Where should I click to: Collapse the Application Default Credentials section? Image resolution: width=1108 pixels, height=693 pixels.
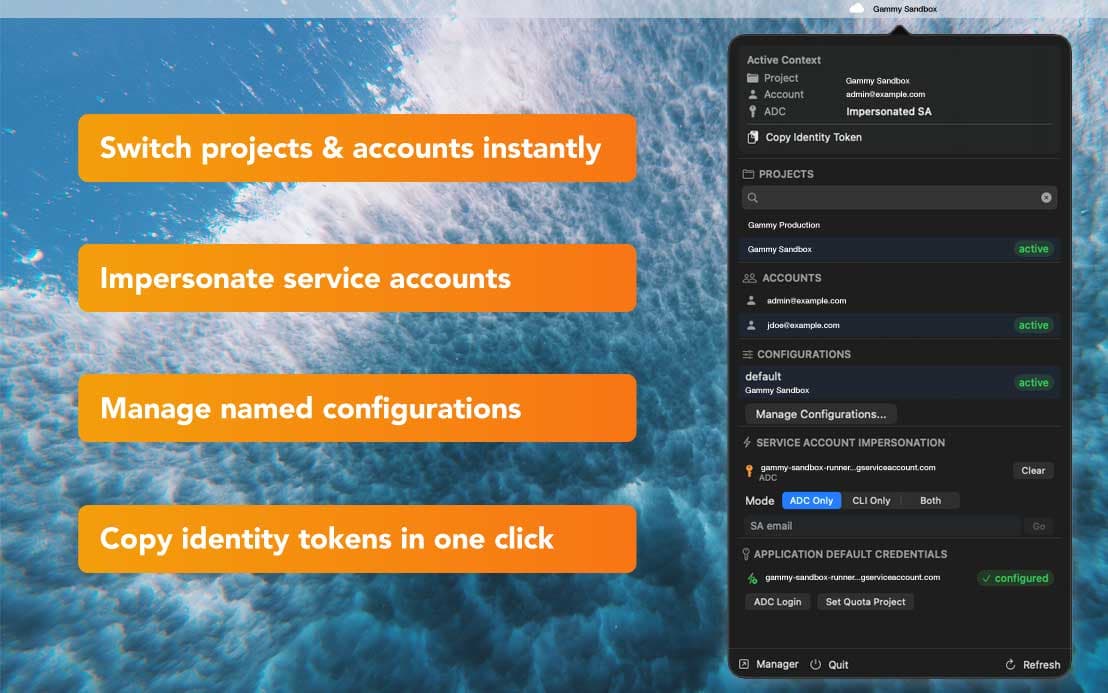852,553
